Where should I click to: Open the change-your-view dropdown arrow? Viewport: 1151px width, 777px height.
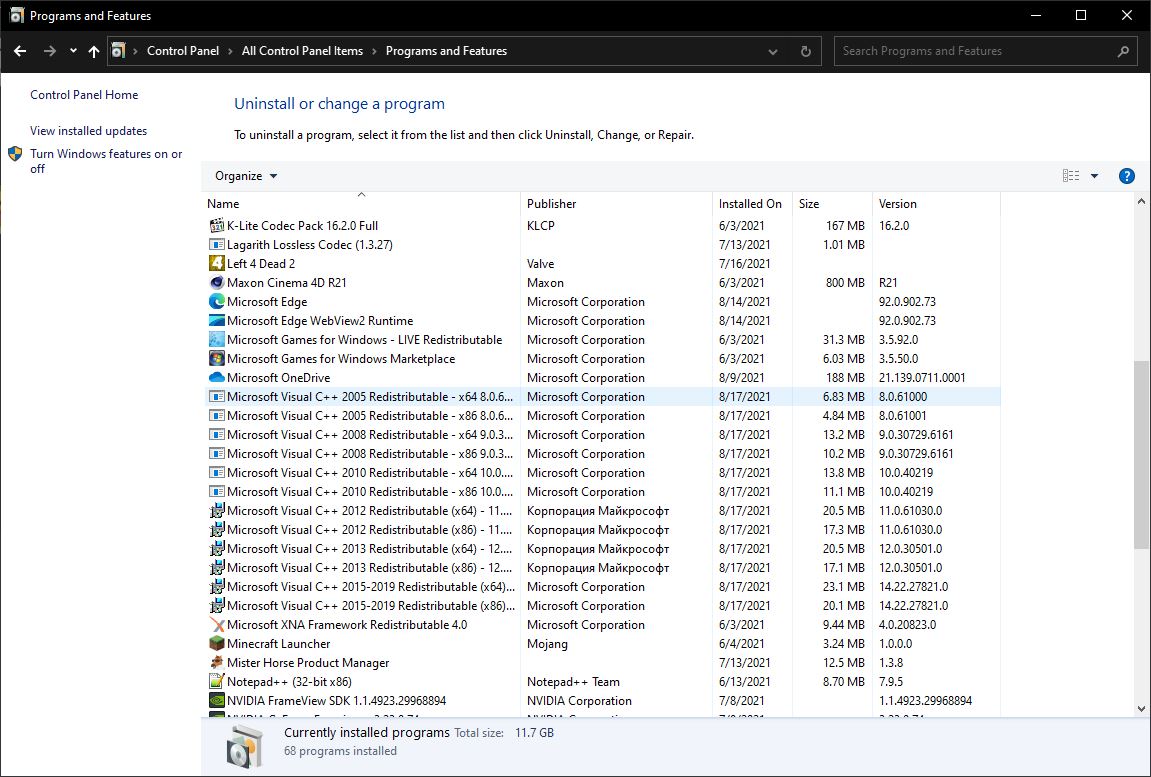click(x=1095, y=175)
